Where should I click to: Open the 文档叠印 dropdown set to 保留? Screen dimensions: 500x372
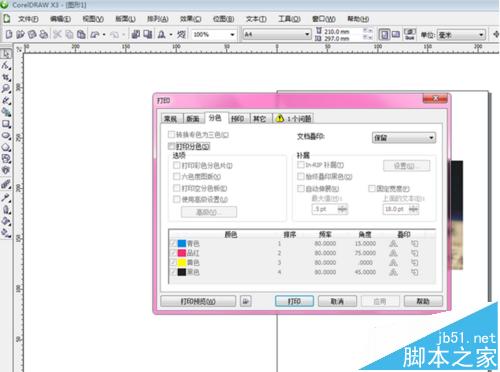[x=404, y=138]
